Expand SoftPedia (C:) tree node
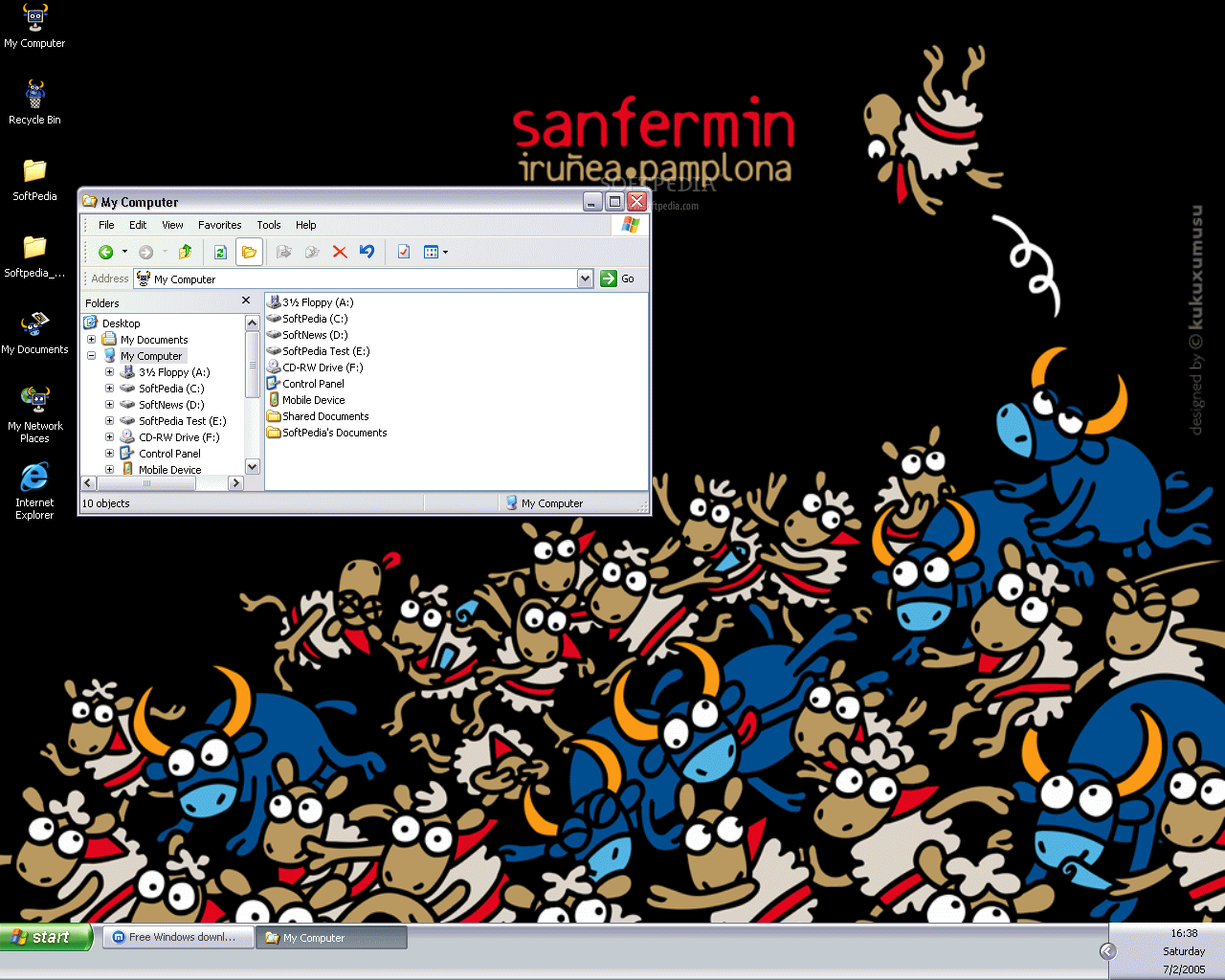This screenshot has width=1225, height=980. pos(109,388)
